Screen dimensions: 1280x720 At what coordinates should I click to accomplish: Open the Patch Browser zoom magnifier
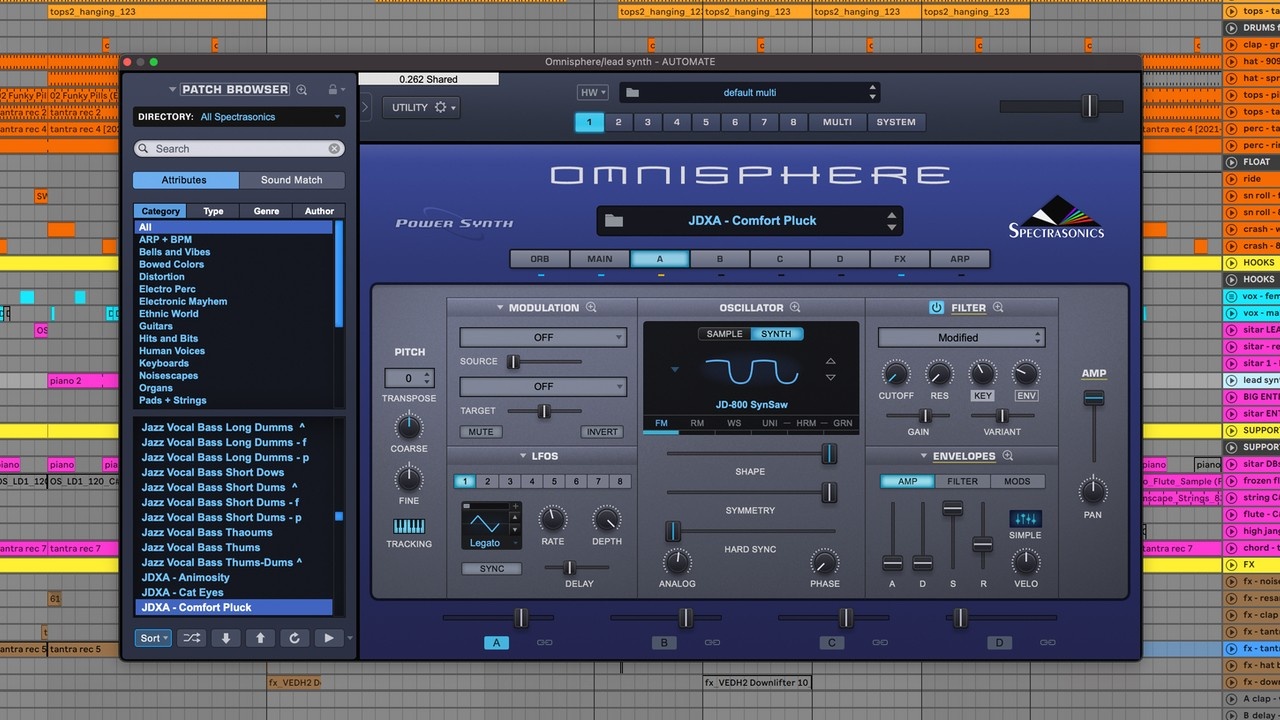coord(302,90)
